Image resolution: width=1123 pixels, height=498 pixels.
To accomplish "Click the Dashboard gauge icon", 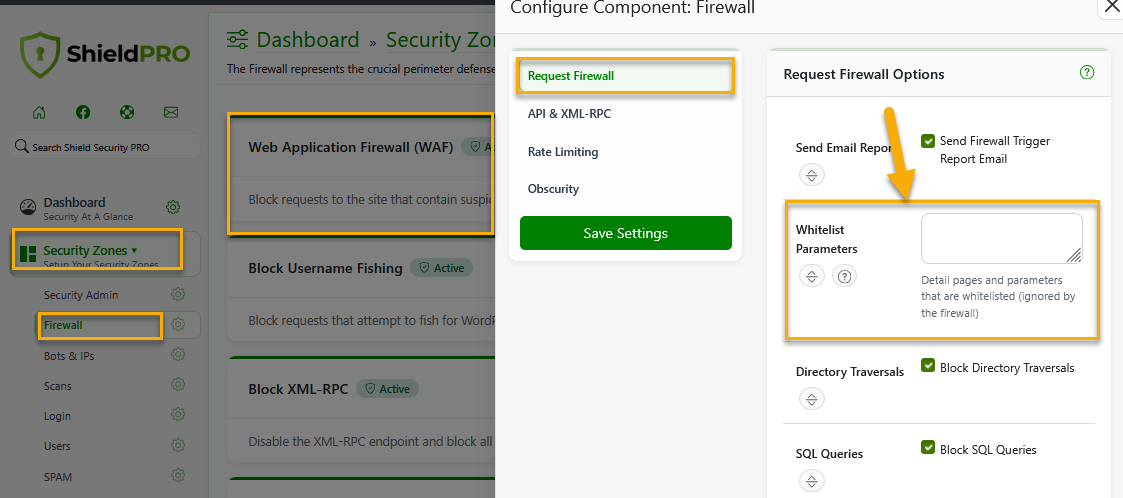I will (x=27, y=207).
